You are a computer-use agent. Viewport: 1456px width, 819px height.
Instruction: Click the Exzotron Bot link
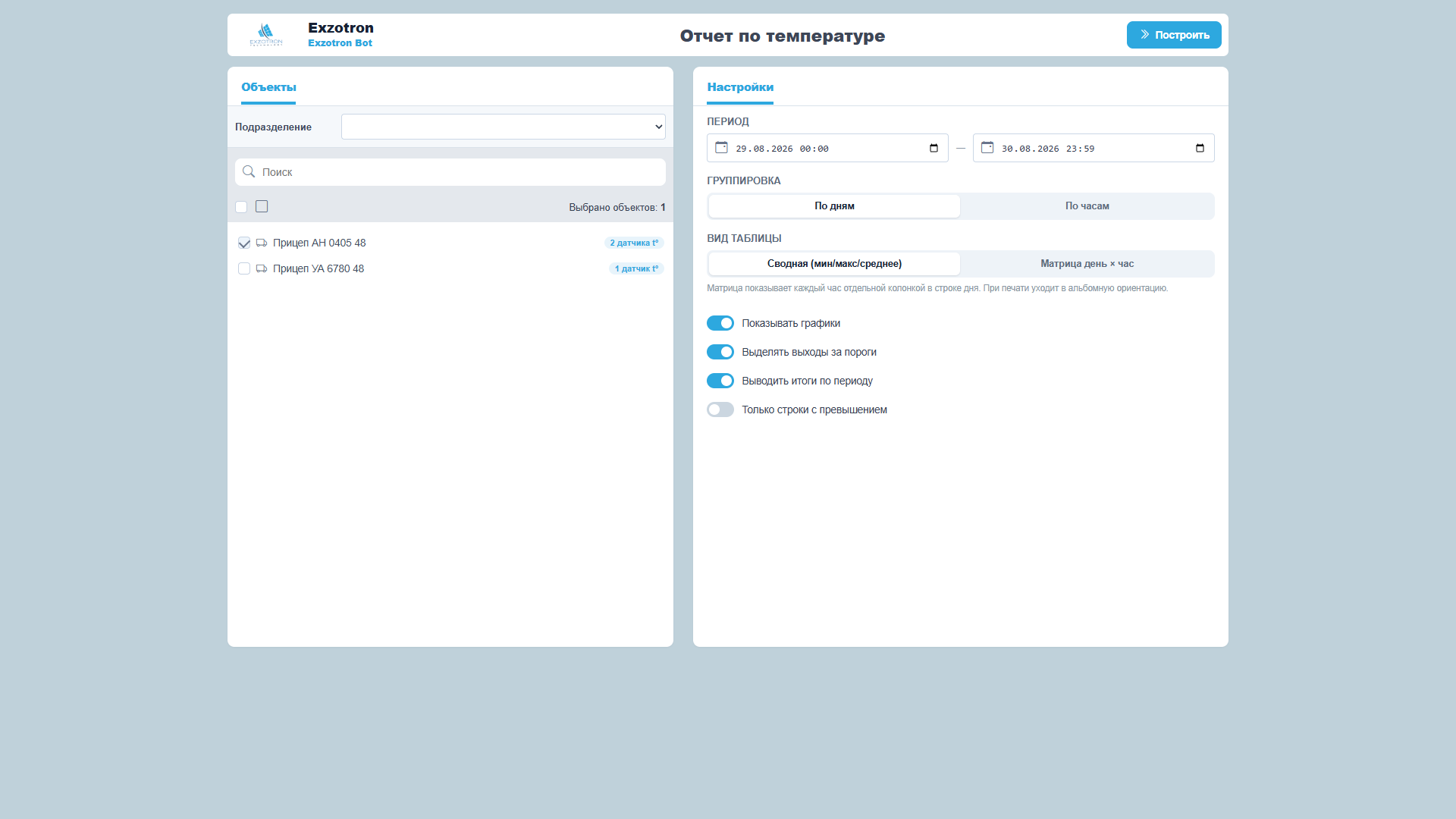(x=340, y=43)
